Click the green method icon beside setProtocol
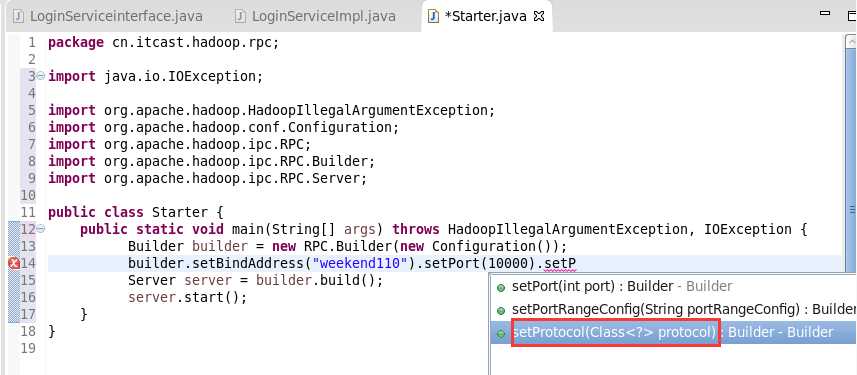 pos(501,333)
